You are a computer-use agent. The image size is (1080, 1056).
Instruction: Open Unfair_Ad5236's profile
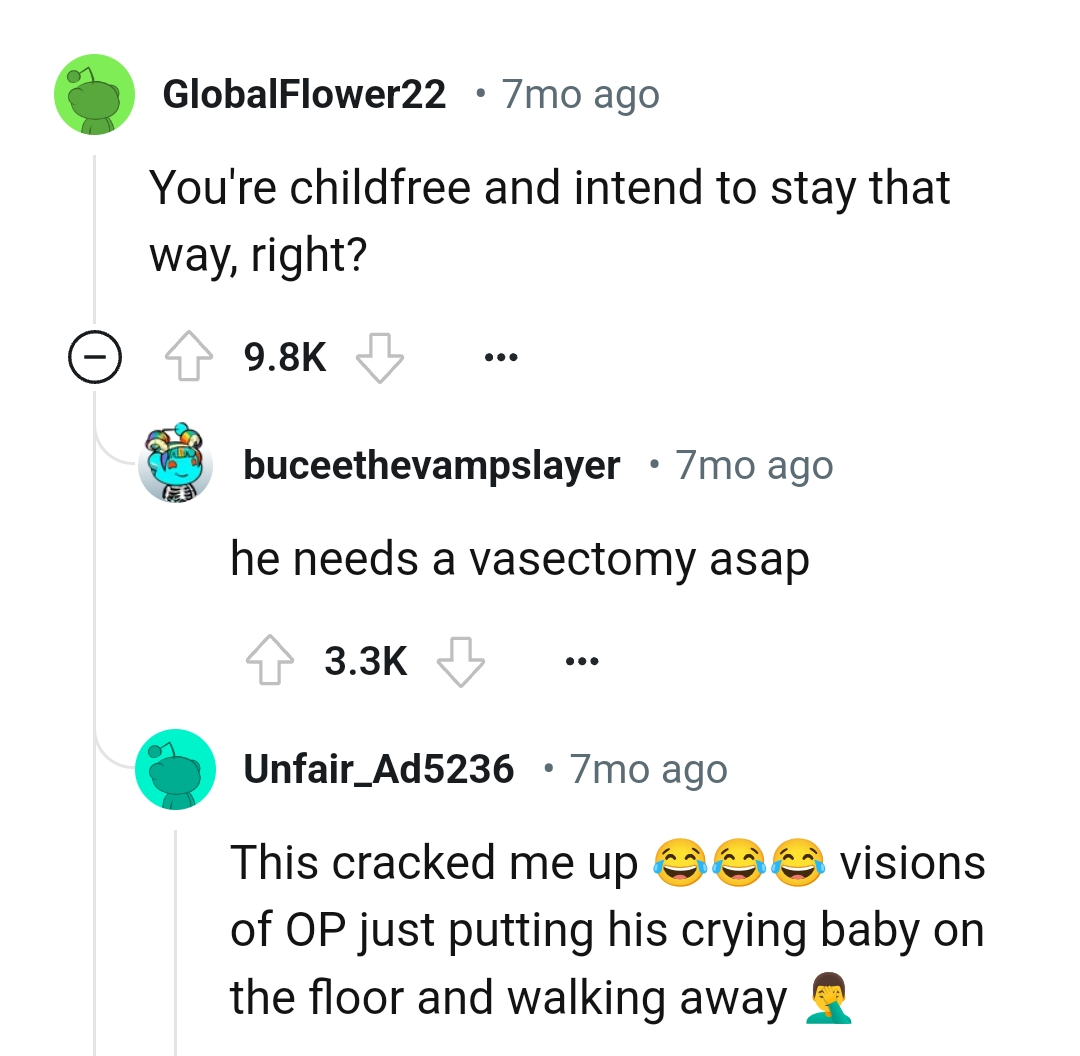pyautogui.click(x=378, y=769)
